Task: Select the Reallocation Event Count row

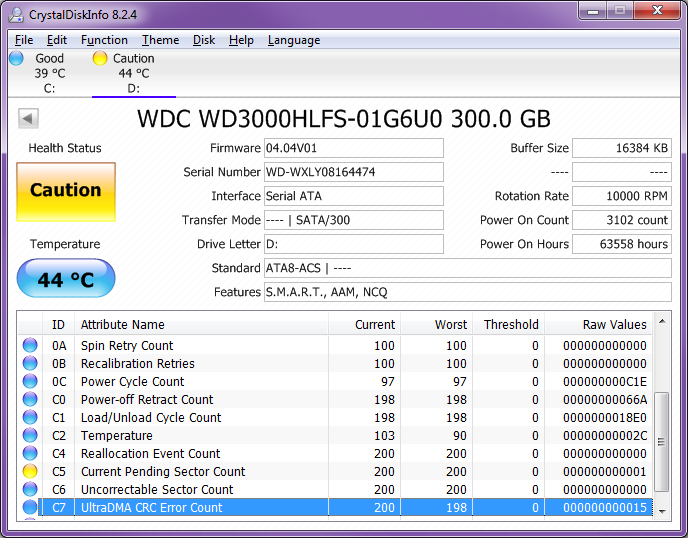Action: 335,453
